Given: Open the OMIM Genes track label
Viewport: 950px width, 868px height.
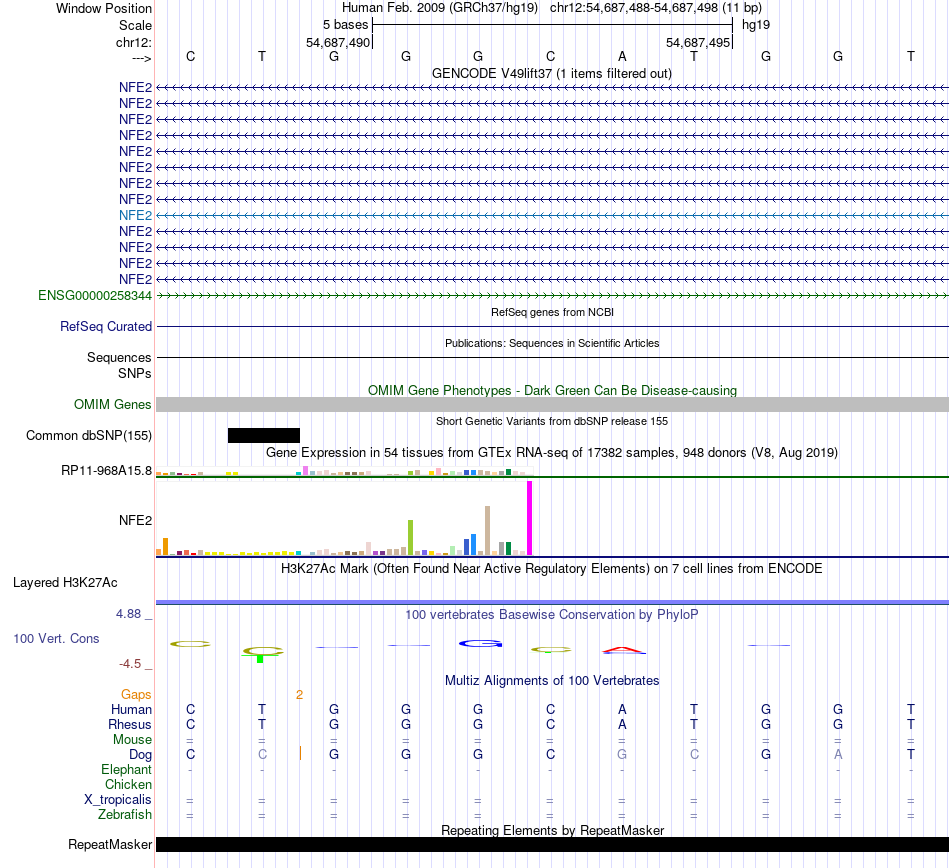Looking at the screenshot, I should pyautogui.click(x=112, y=404).
